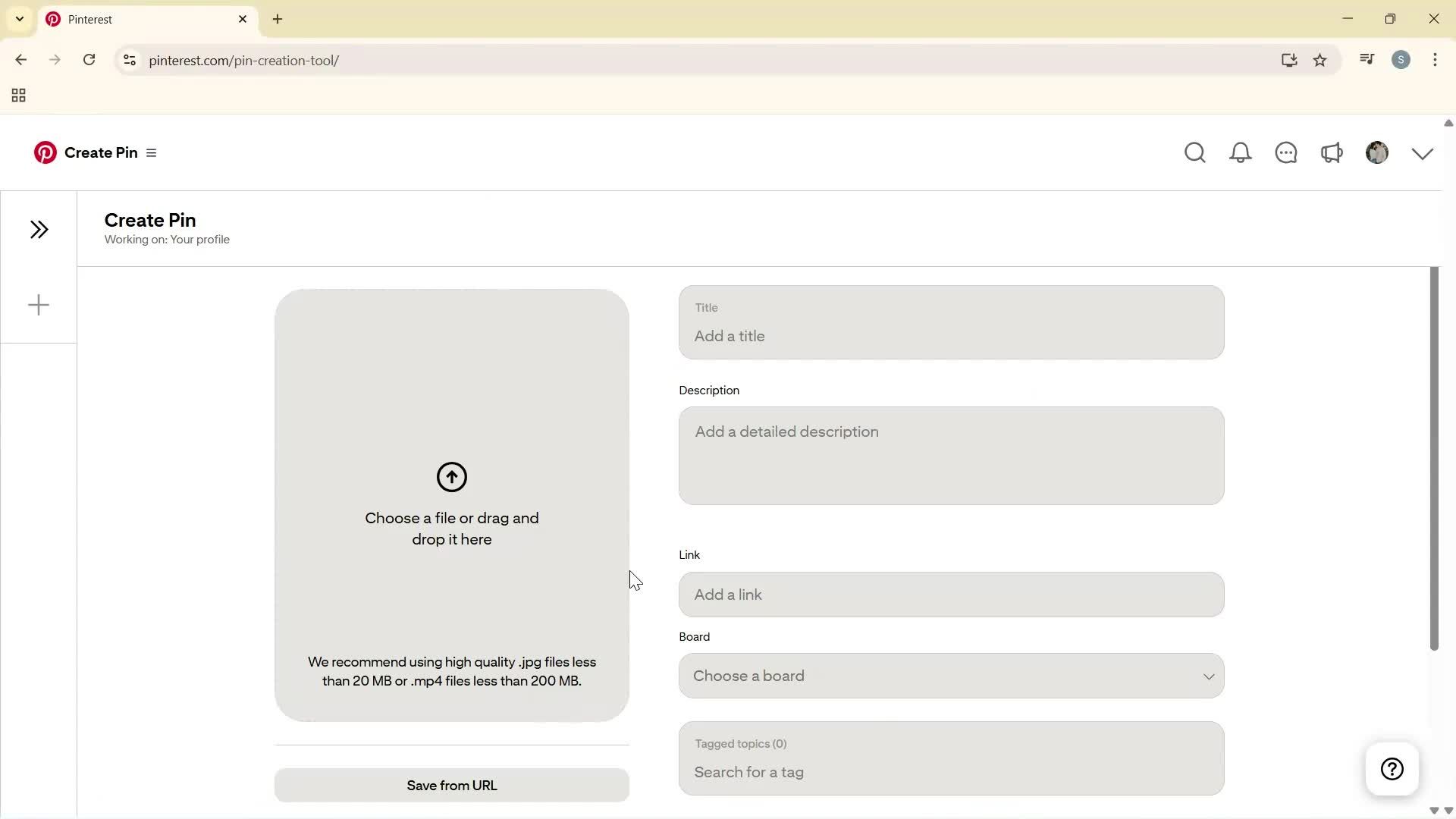Open the browser media controls icon
This screenshot has height=819, width=1456.
coord(1367,59)
